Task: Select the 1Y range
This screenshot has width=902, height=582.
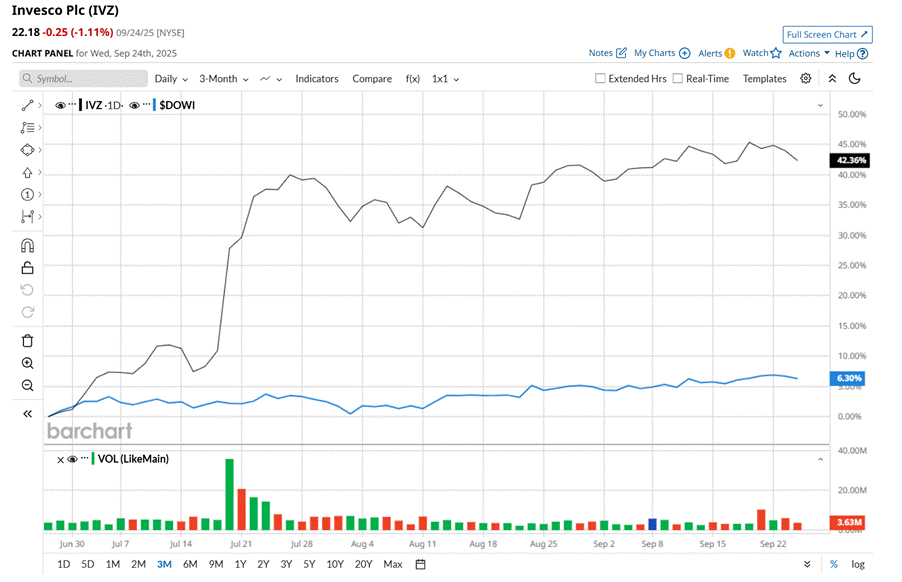Action: (x=240, y=565)
